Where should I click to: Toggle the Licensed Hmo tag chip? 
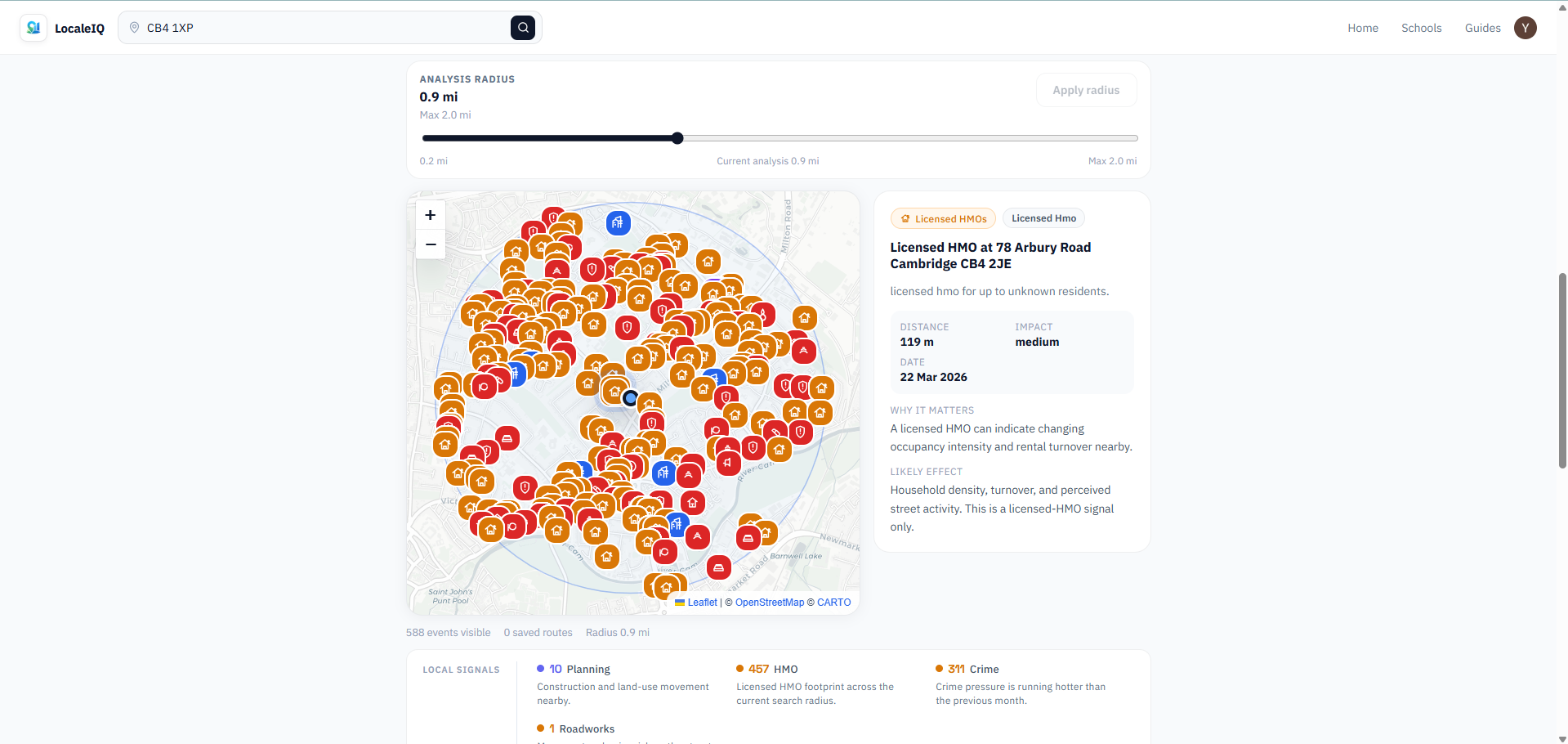(x=1043, y=217)
